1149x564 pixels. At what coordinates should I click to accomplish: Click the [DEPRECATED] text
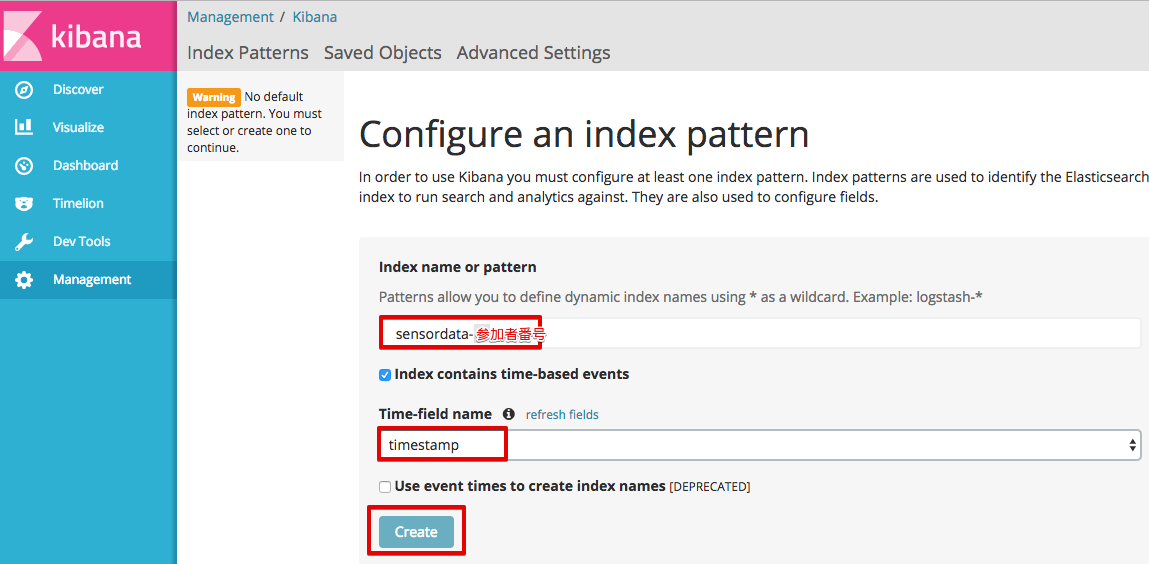click(x=709, y=486)
